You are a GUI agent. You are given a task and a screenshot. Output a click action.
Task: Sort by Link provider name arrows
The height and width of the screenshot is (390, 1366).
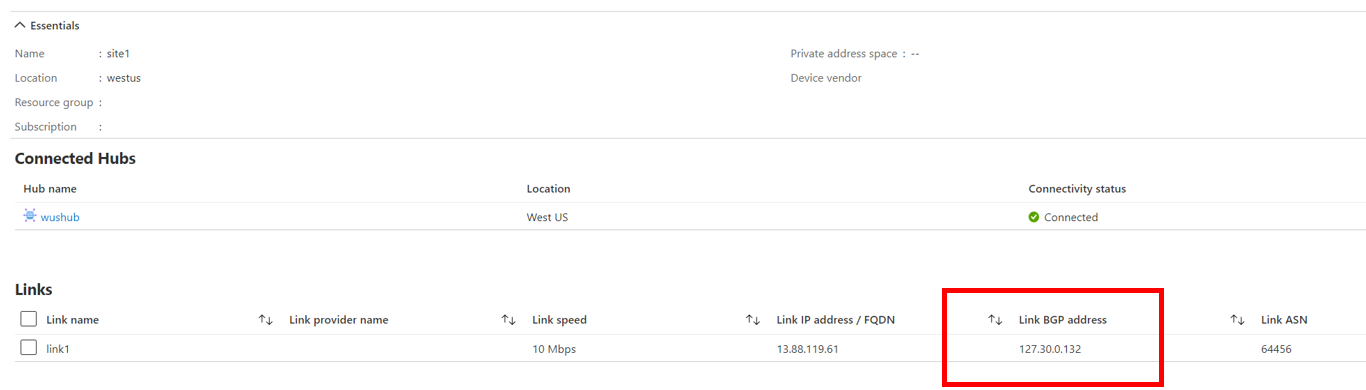508,320
